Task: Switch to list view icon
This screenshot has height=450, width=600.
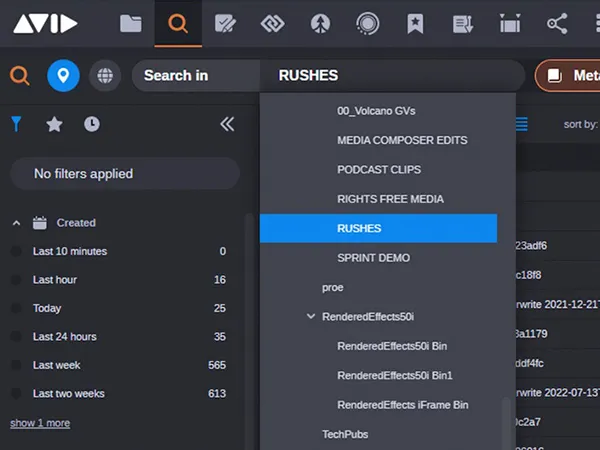Action: (x=521, y=124)
